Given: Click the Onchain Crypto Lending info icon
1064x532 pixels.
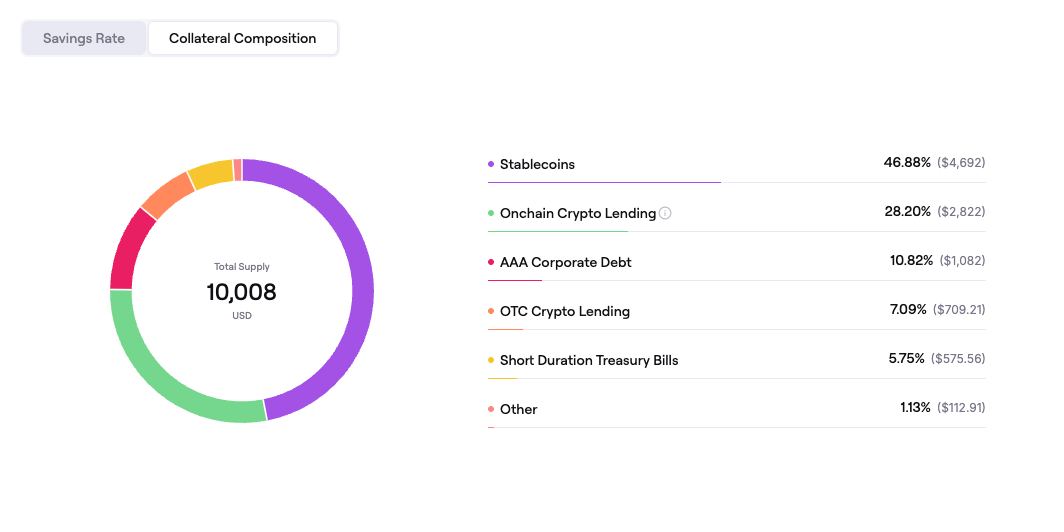Looking at the screenshot, I should point(666,213).
